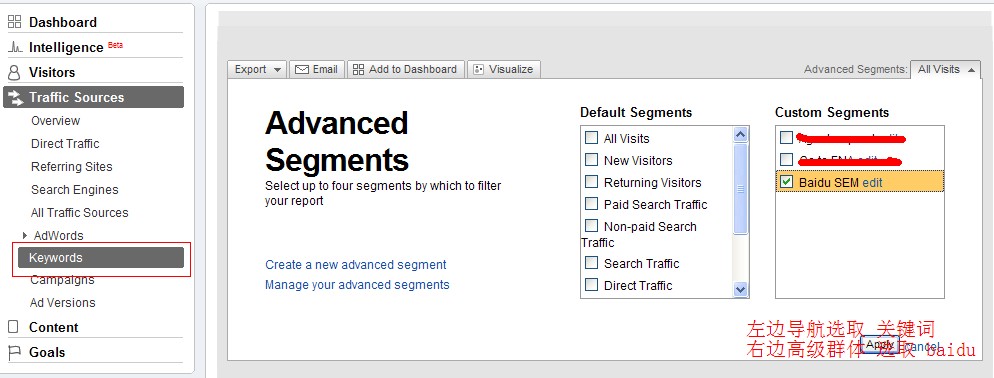Click the Add to Dashboard icon
Screen dimensions: 994x378
coord(359,70)
